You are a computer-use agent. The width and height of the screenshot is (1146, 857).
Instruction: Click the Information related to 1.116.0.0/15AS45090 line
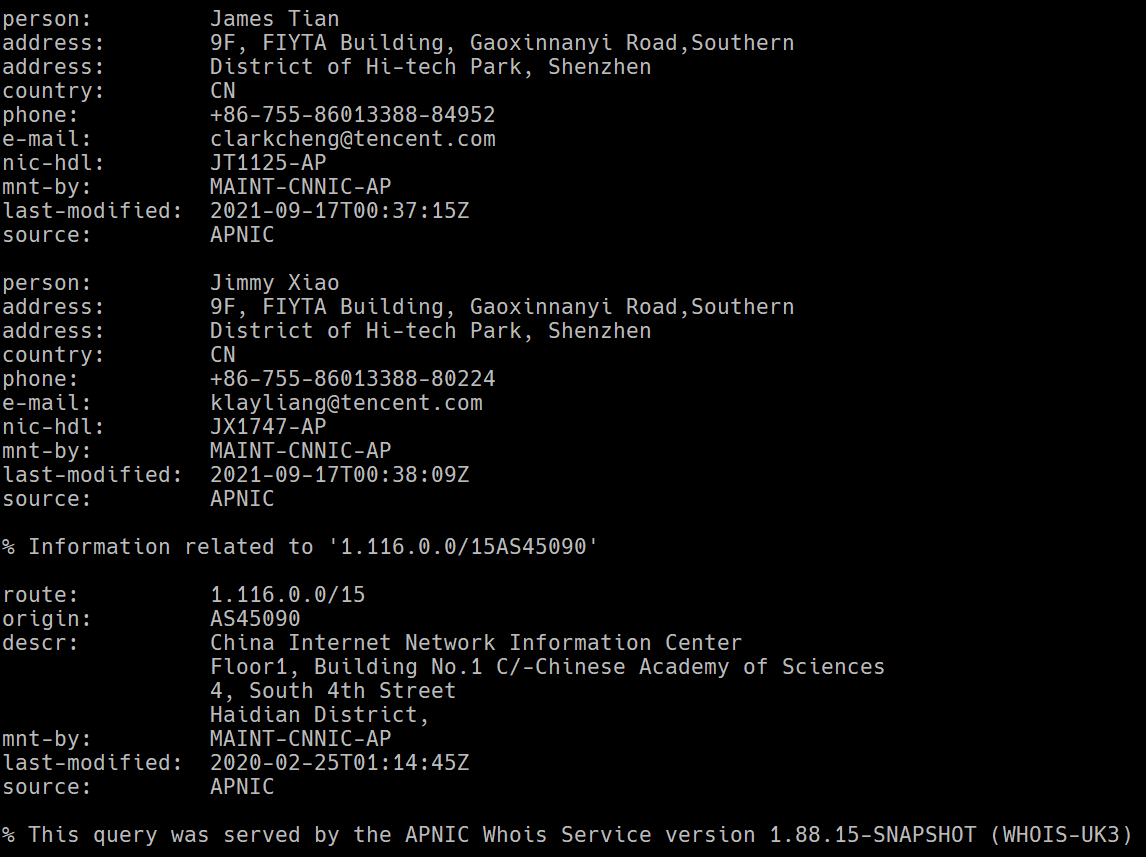300,546
